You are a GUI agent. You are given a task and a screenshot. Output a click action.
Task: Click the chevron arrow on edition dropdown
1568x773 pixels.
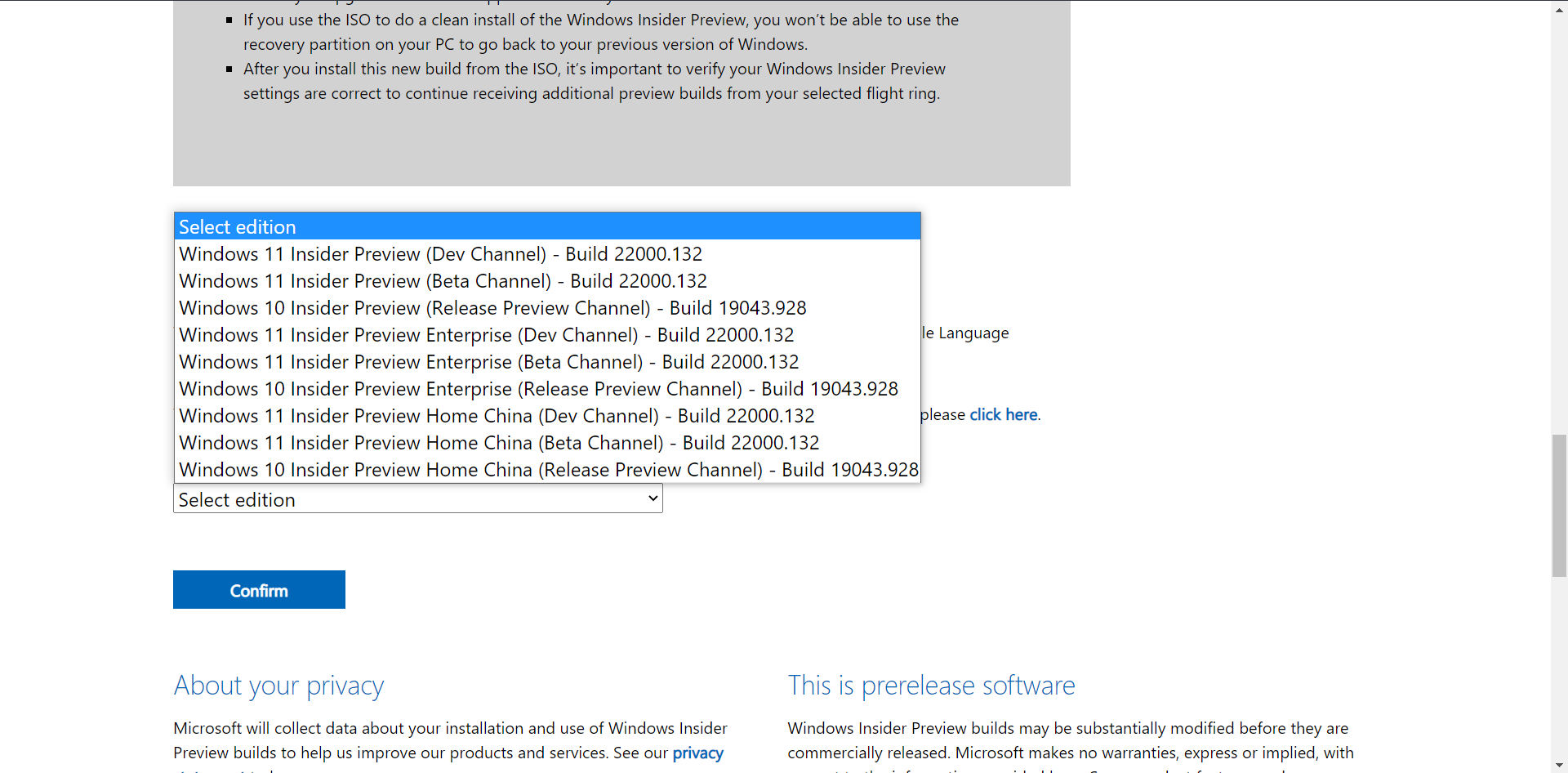(x=653, y=498)
